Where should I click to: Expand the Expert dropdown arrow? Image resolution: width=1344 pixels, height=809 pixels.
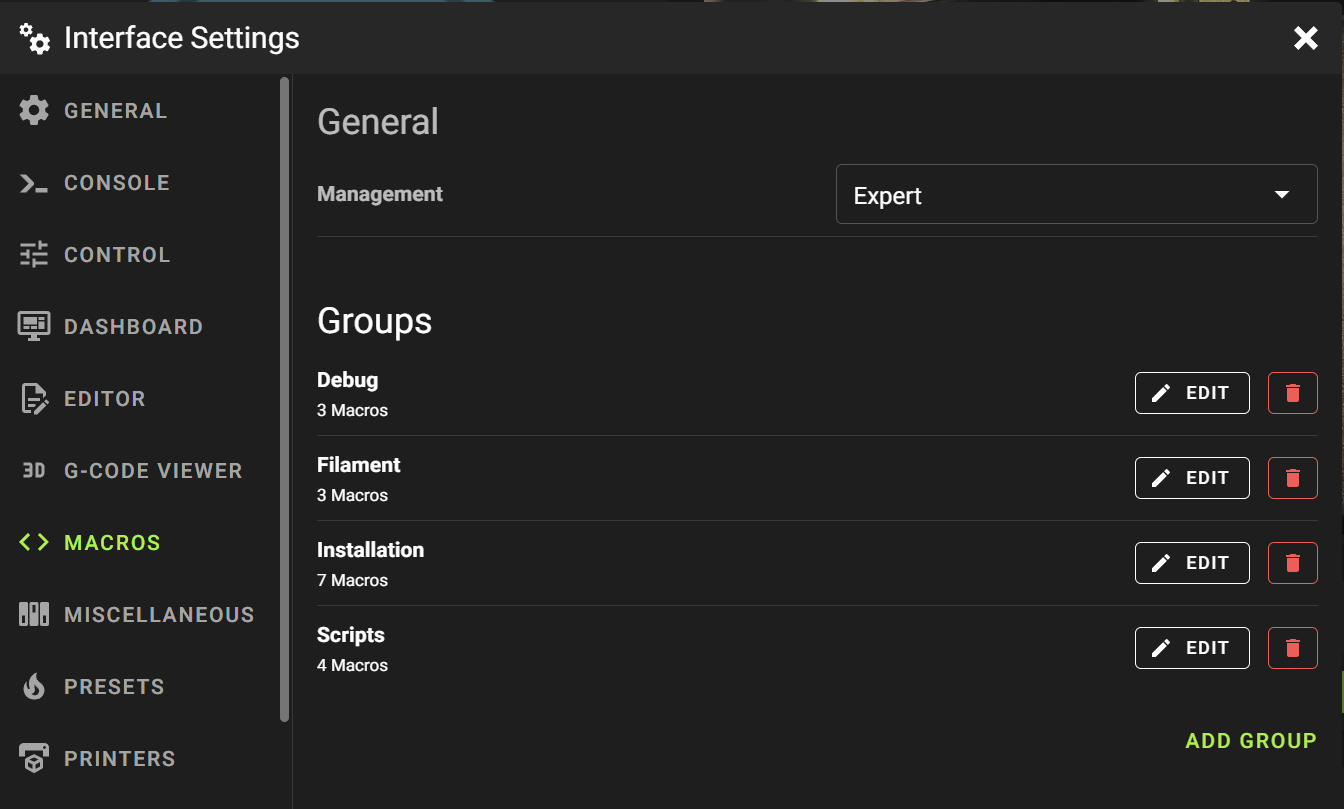point(1282,195)
